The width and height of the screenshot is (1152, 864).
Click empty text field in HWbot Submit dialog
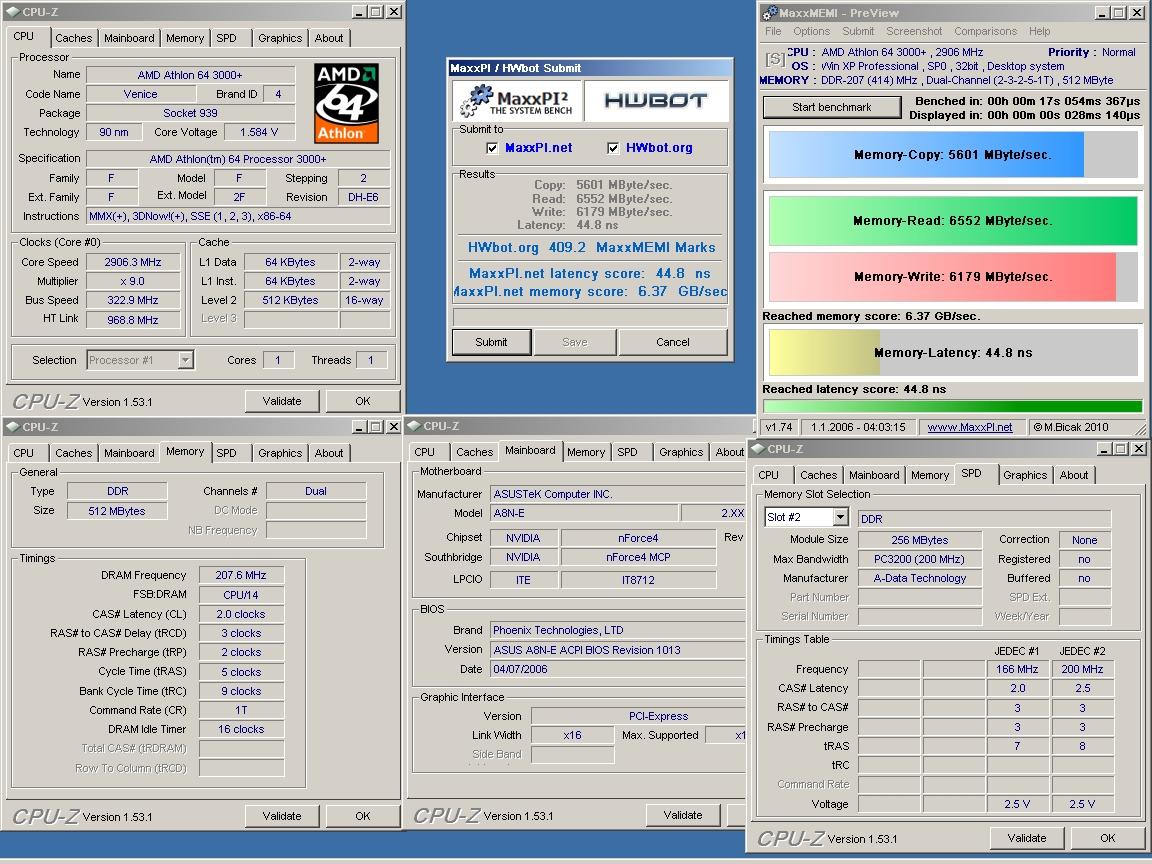tap(590, 317)
